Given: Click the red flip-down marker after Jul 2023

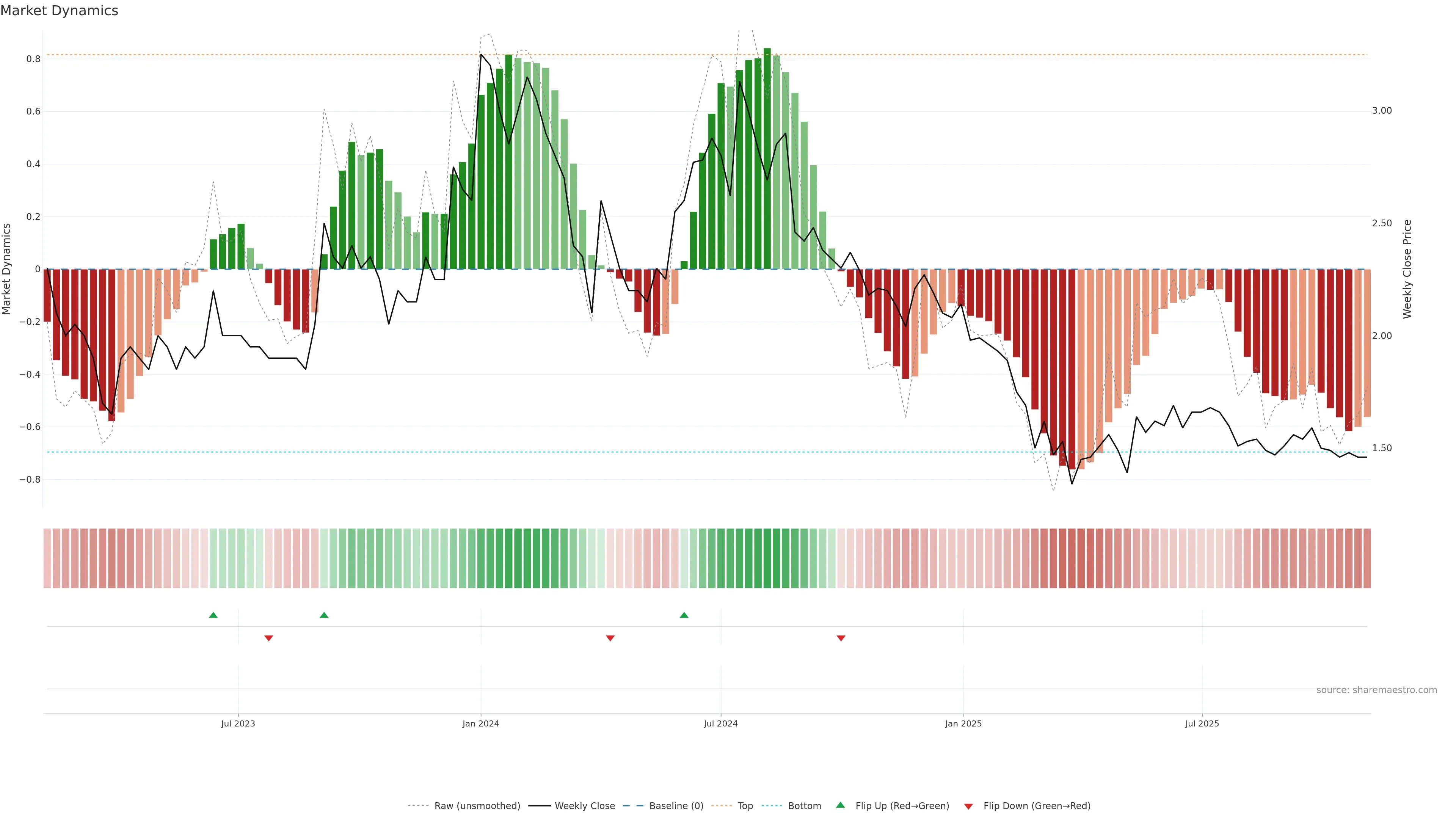Looking at the screenshot, I should pyautogui.click(x=268, y=638).
